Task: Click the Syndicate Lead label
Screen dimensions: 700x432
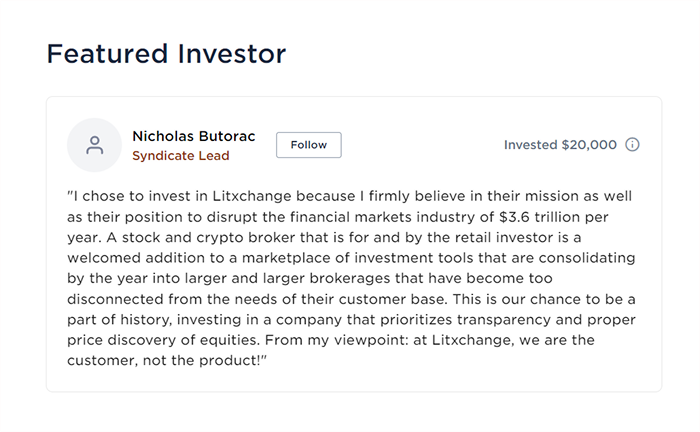Action: coord(181,156)
